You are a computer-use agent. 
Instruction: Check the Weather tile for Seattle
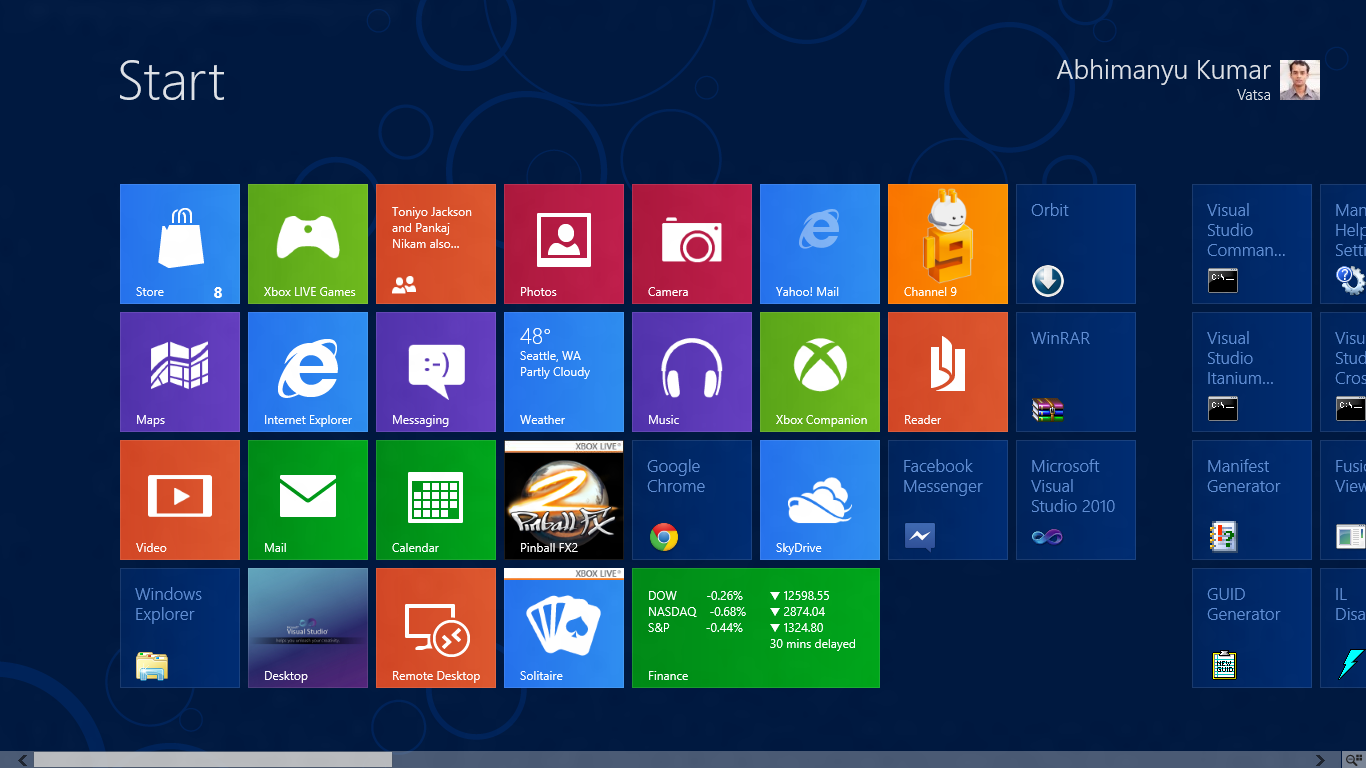(x=564, y=372)
